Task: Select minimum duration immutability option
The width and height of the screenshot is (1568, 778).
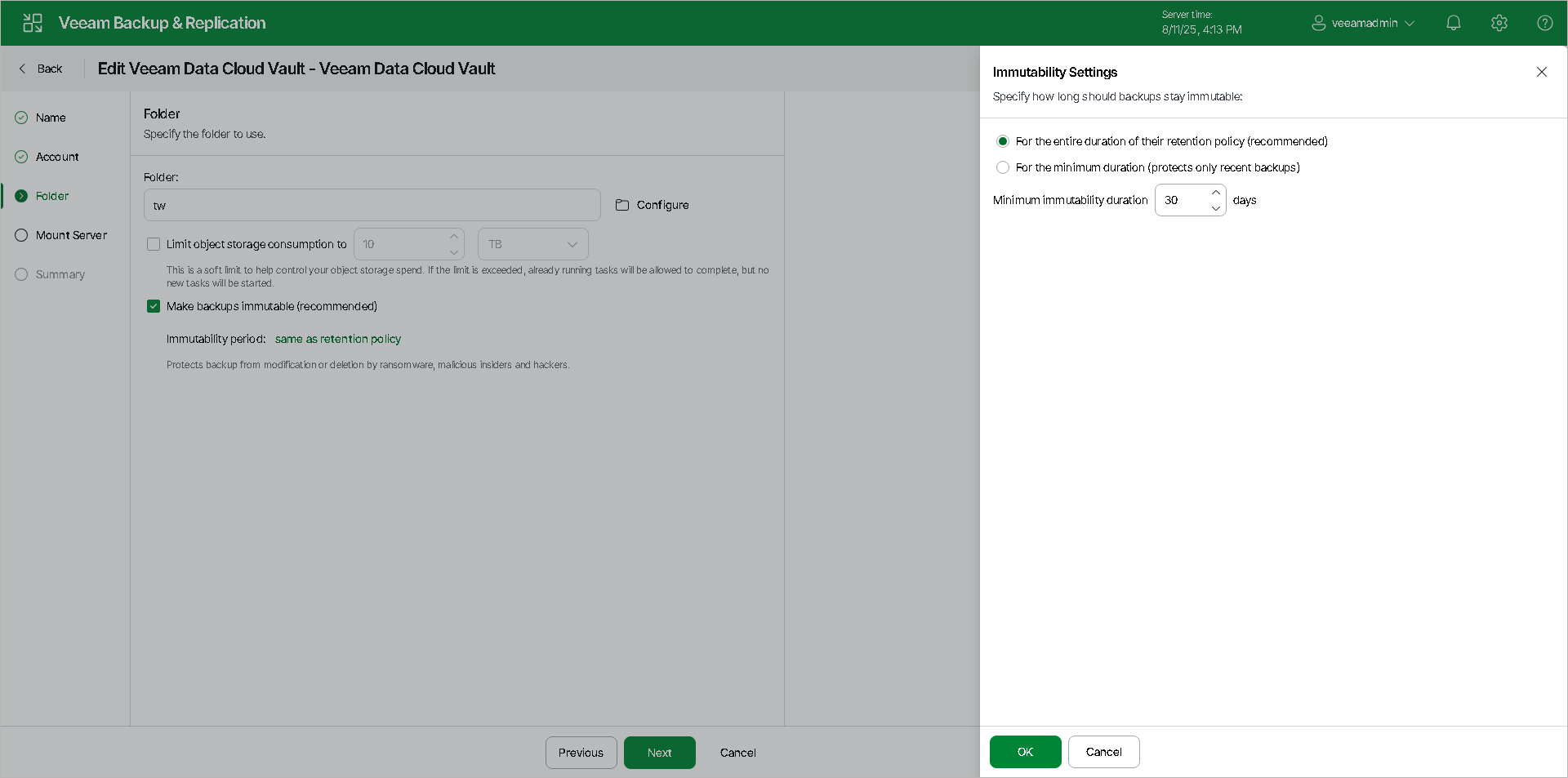Action: (x=1003, y=167)
